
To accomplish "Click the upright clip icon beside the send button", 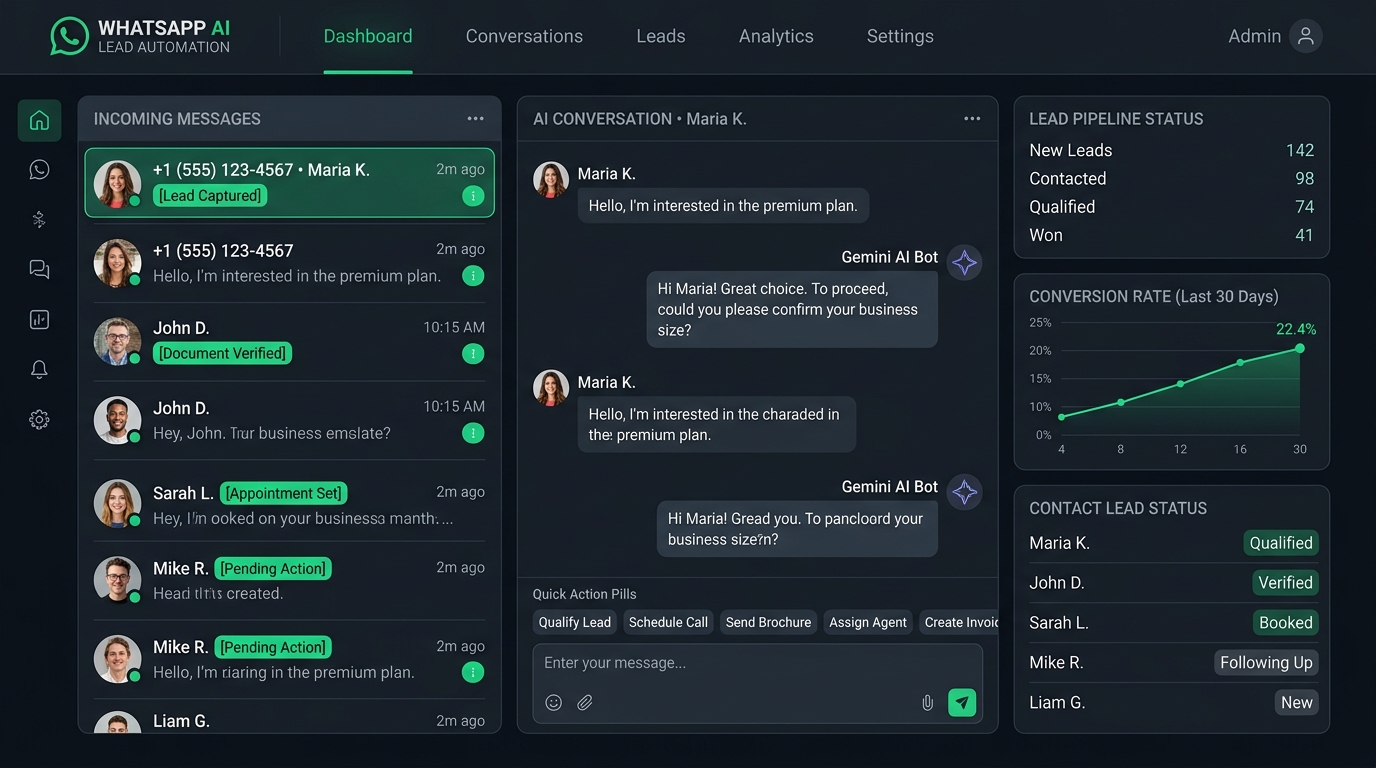I will click(x=927, y=702).
